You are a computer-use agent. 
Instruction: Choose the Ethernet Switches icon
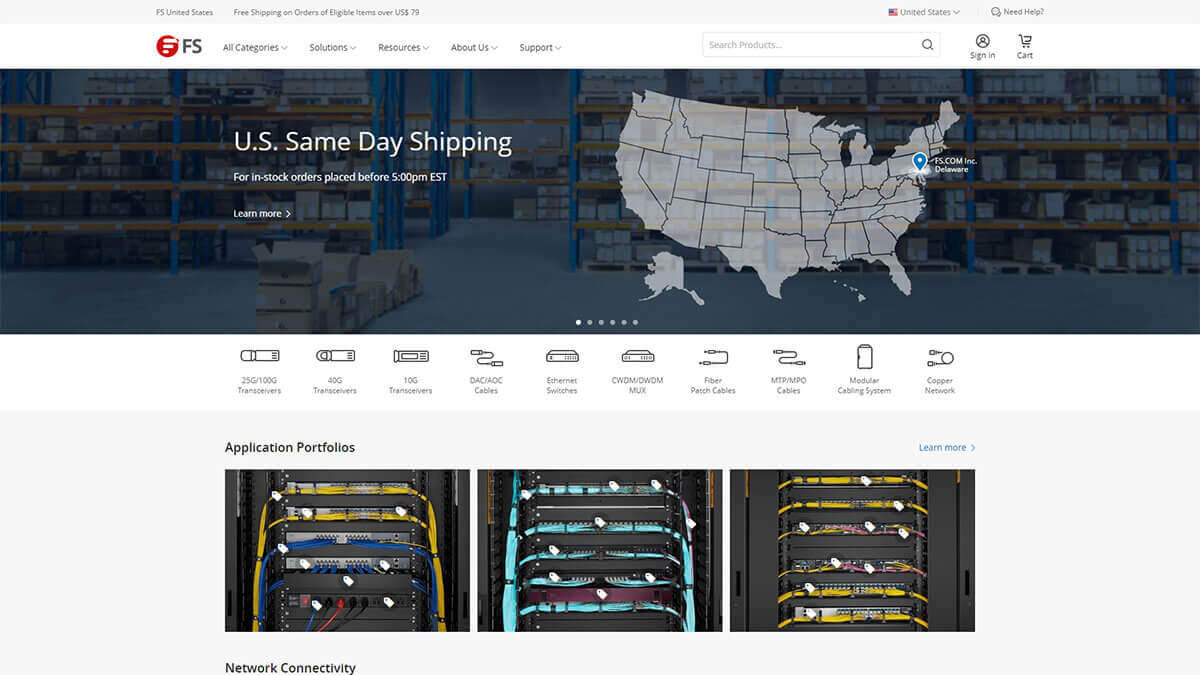562,356
